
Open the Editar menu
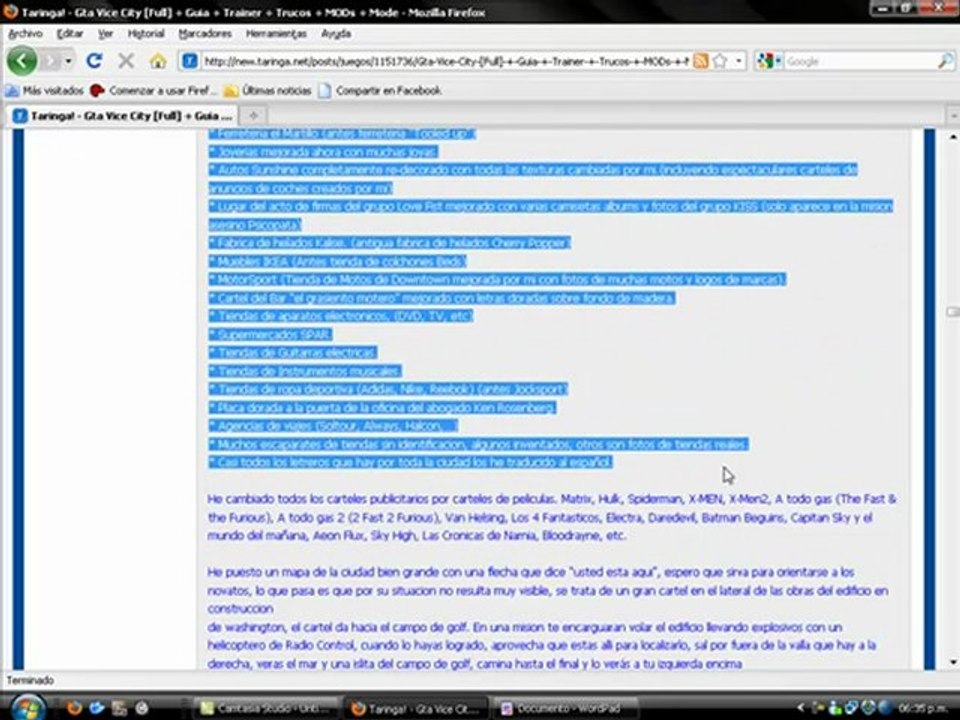pyautogui.click(x=70, y=34)
